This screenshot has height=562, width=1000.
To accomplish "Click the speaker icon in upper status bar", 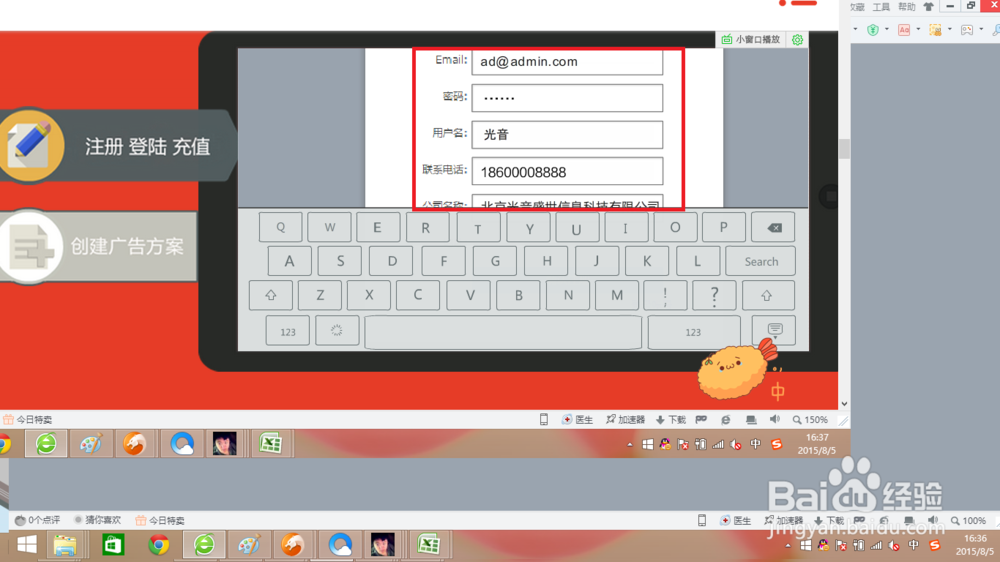I will pos(774,420).
